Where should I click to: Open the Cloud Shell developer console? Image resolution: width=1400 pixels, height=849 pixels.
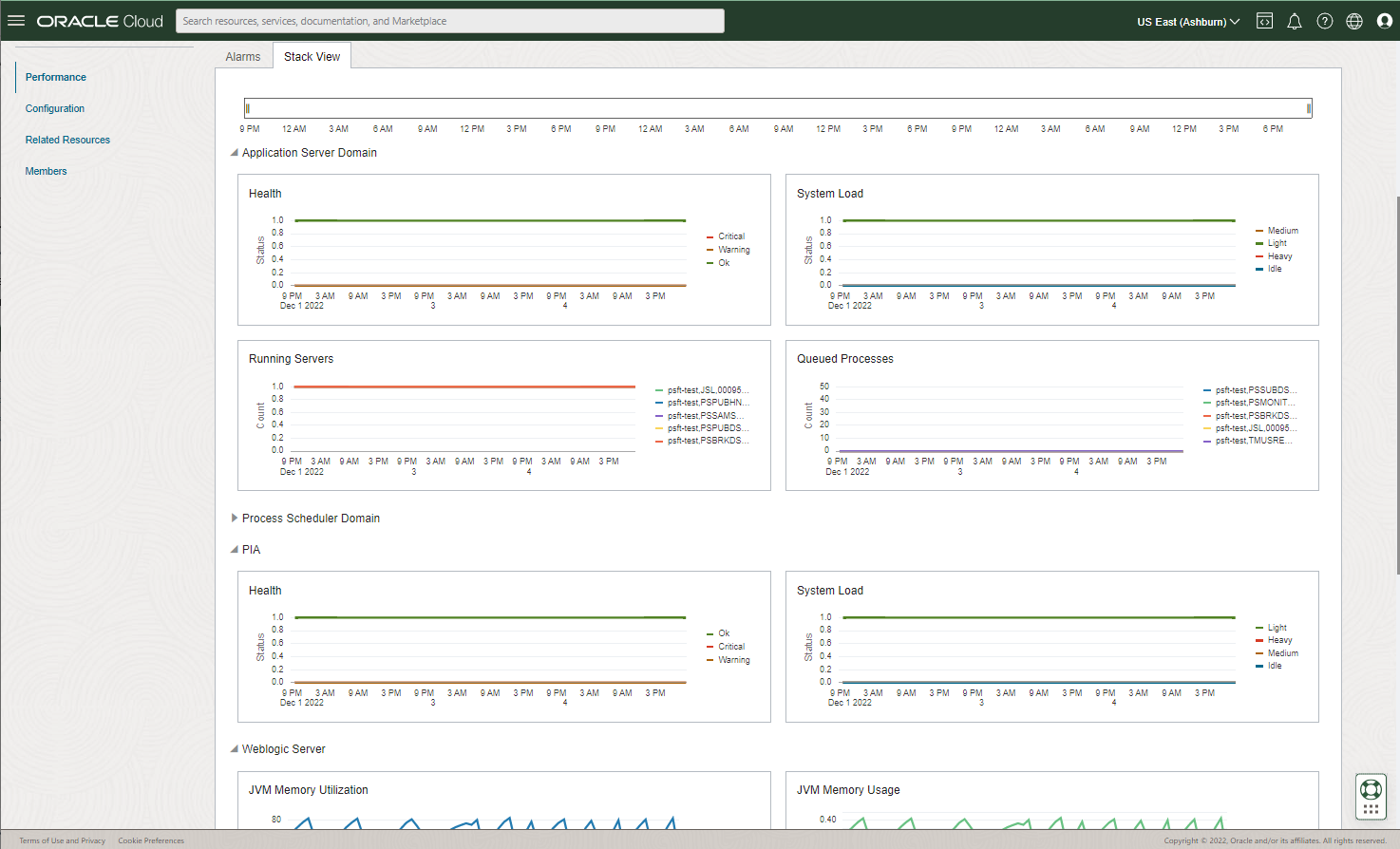1264,20
